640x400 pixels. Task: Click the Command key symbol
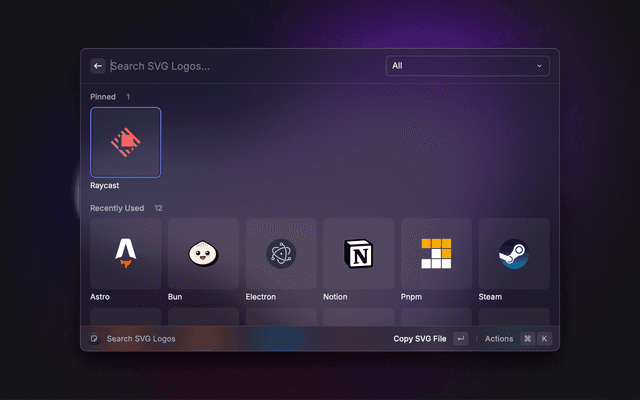(x=527, y=339)
